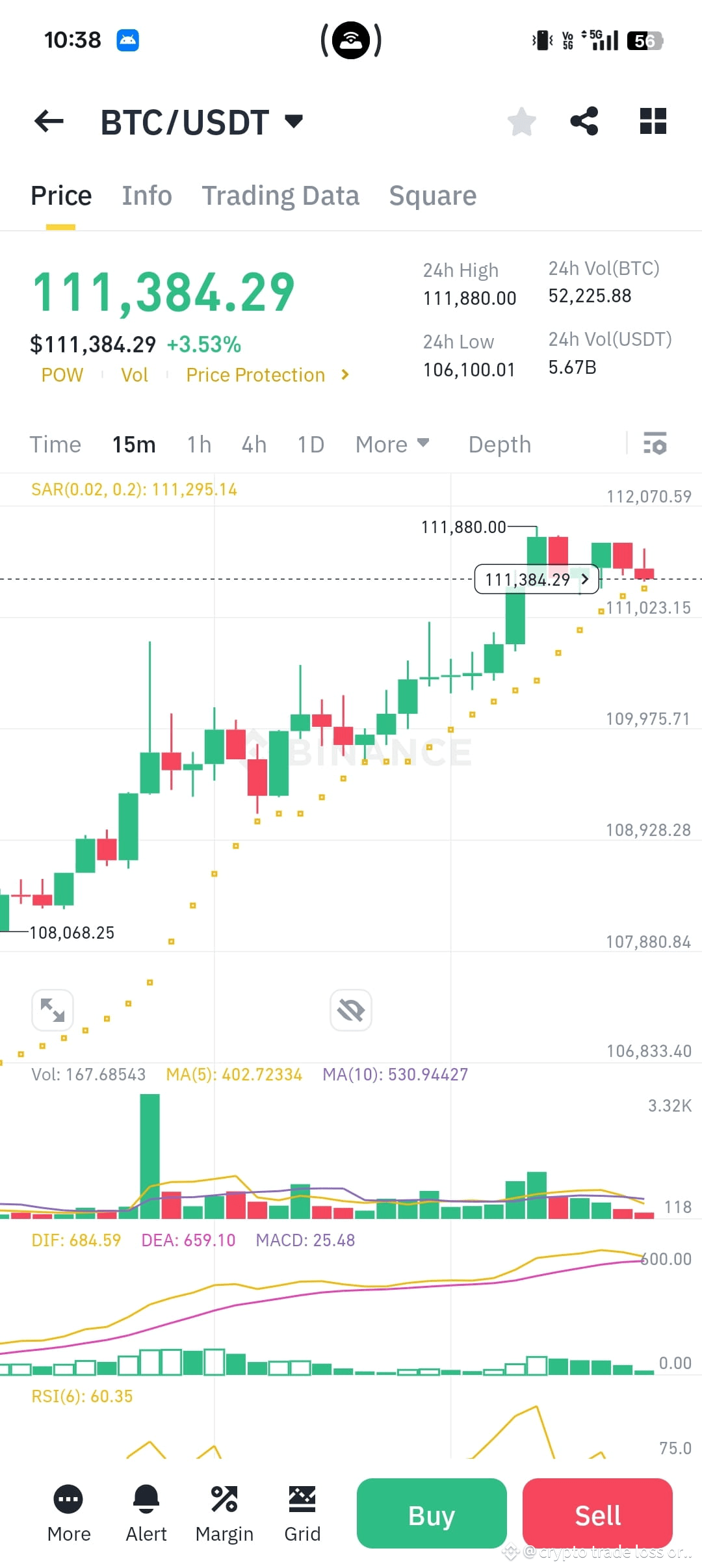Tap the 24h High value 111,880.00
Viewport: 702px width, 1568px height.
469,298
